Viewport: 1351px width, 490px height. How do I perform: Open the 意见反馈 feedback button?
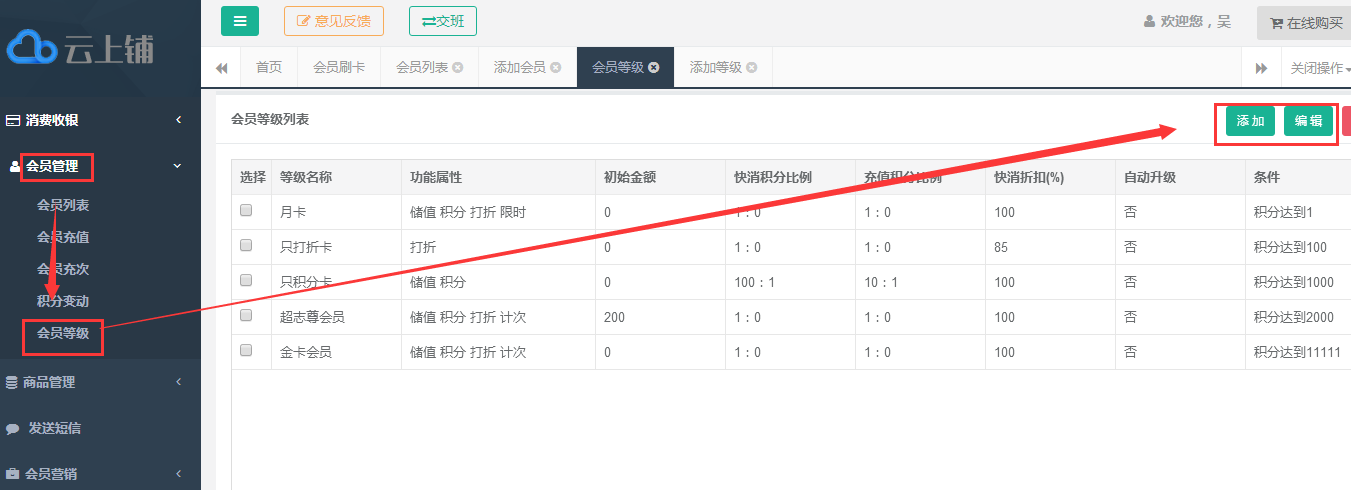(x=334, y=21)
